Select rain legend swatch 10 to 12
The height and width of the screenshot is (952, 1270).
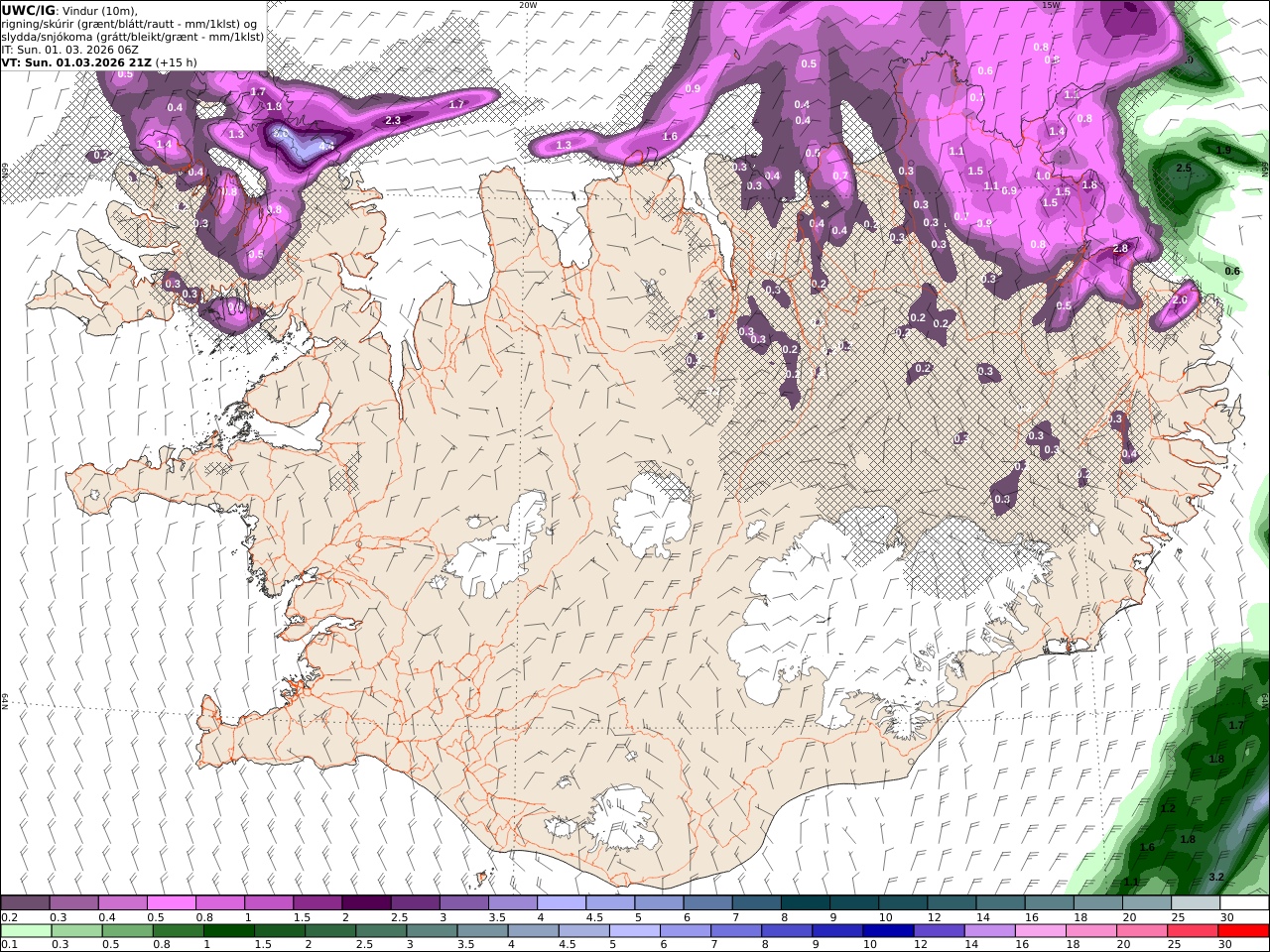tap(887, 931)
